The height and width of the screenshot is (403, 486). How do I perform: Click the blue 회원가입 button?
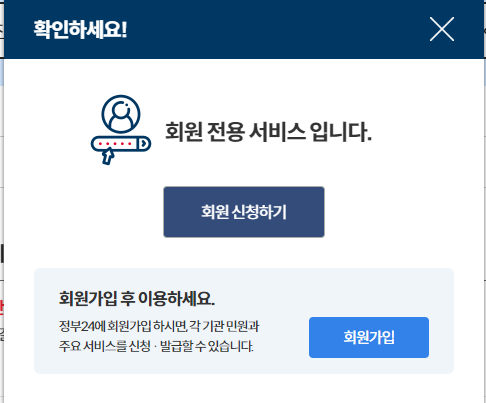click(x=369, y=337)
